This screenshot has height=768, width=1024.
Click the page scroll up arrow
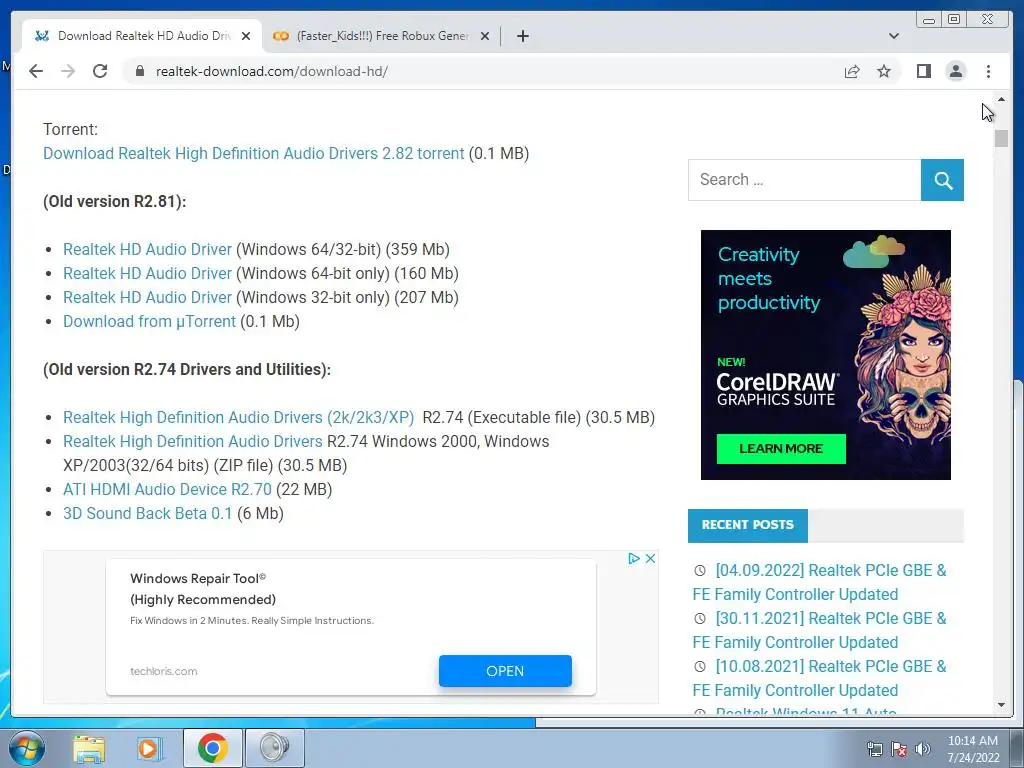1001,99
